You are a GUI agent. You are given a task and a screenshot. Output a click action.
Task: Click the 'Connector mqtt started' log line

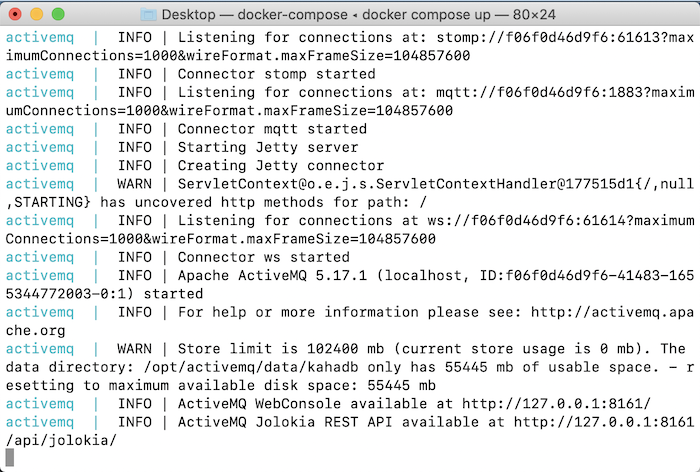click(x=272, y=129)
